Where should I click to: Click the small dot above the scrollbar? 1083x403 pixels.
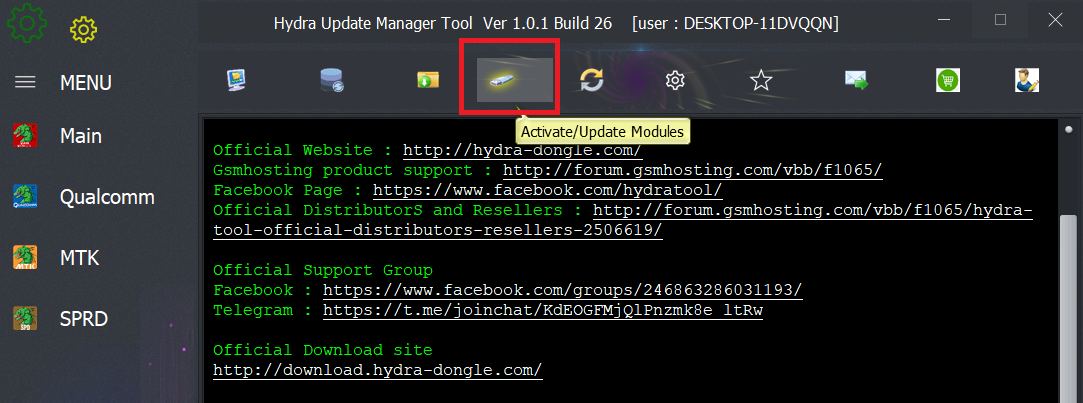tap(1068, 129)
